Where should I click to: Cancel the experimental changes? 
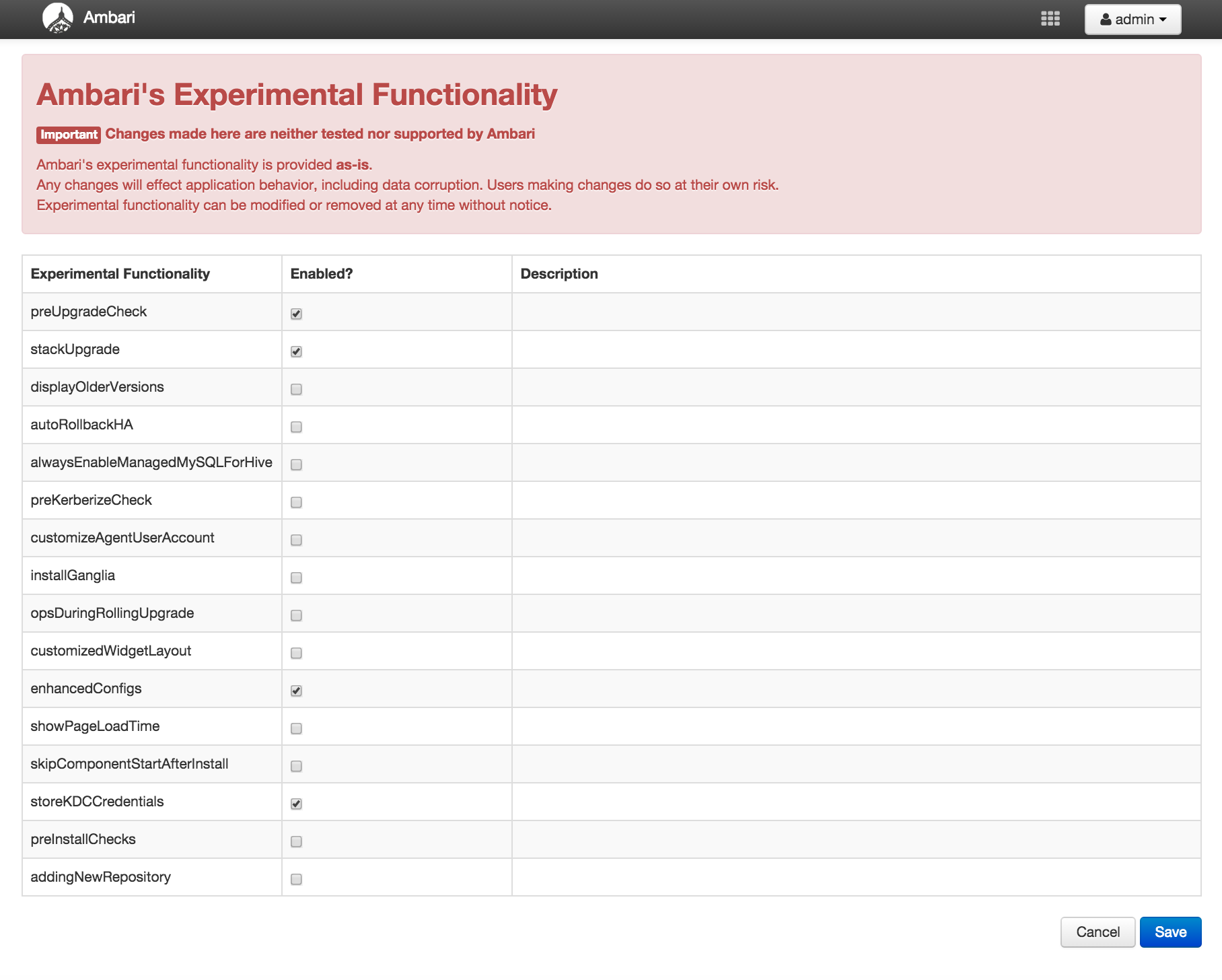coord(1098,932)
